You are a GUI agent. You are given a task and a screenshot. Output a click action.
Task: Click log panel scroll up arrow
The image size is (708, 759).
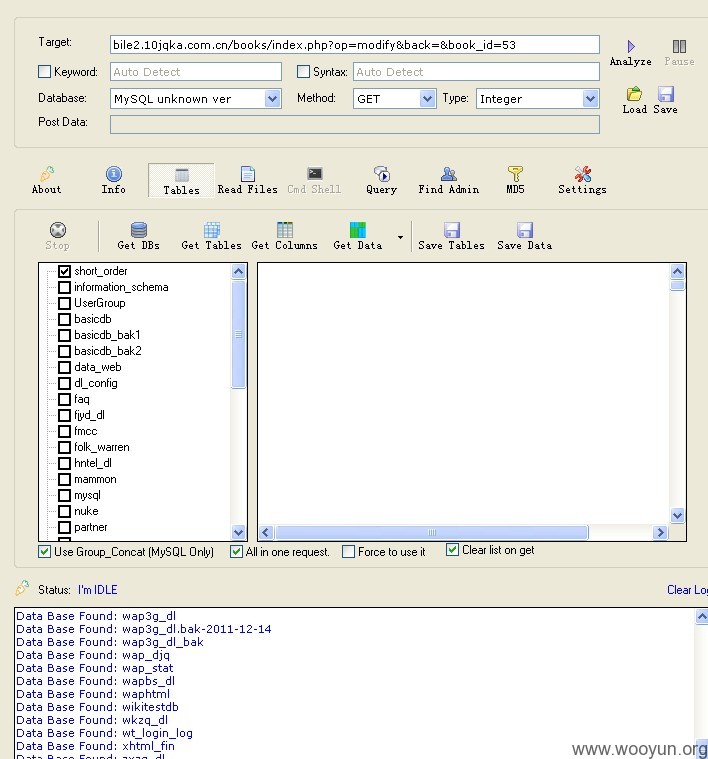pyautogui.click(x=701, y=617)
